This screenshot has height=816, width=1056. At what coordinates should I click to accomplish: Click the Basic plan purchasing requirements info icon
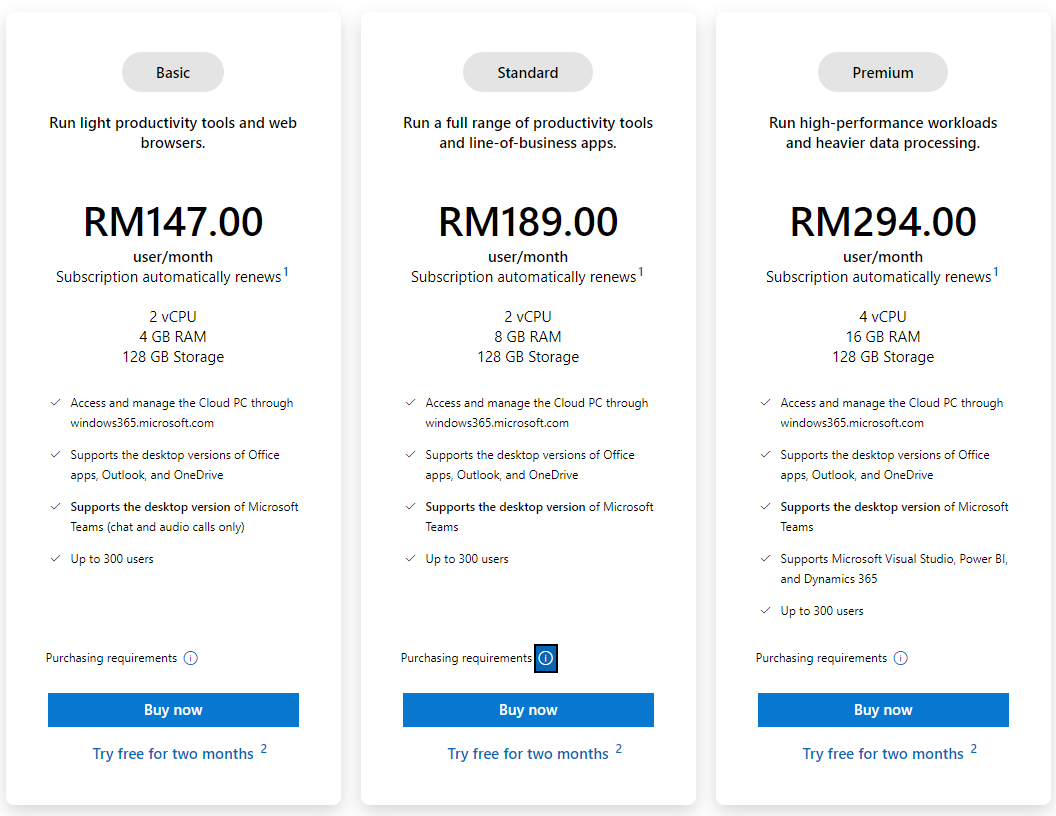(x=191, y=658)
